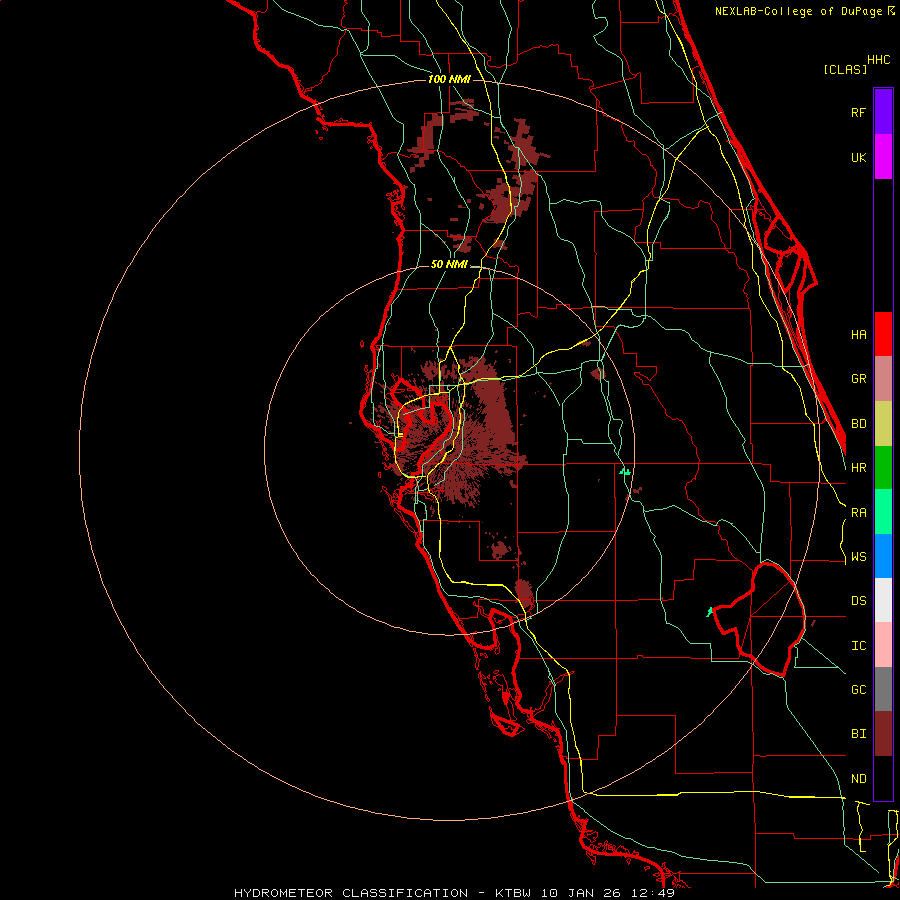The width and height of the screenshot is (900, 900).
Task: Click the UK magenta legend swatch
Action: 883,157
